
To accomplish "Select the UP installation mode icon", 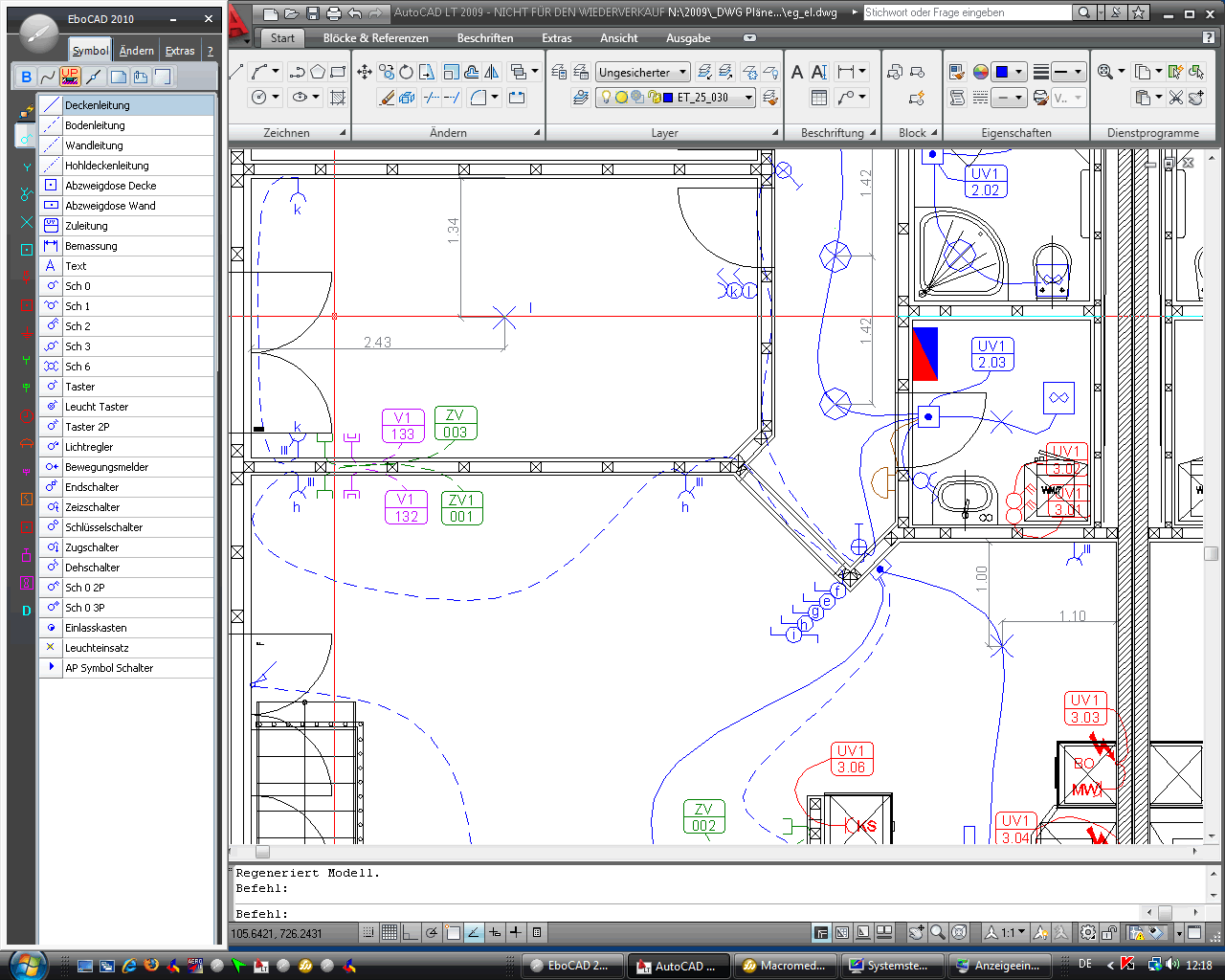I will 70,77.
